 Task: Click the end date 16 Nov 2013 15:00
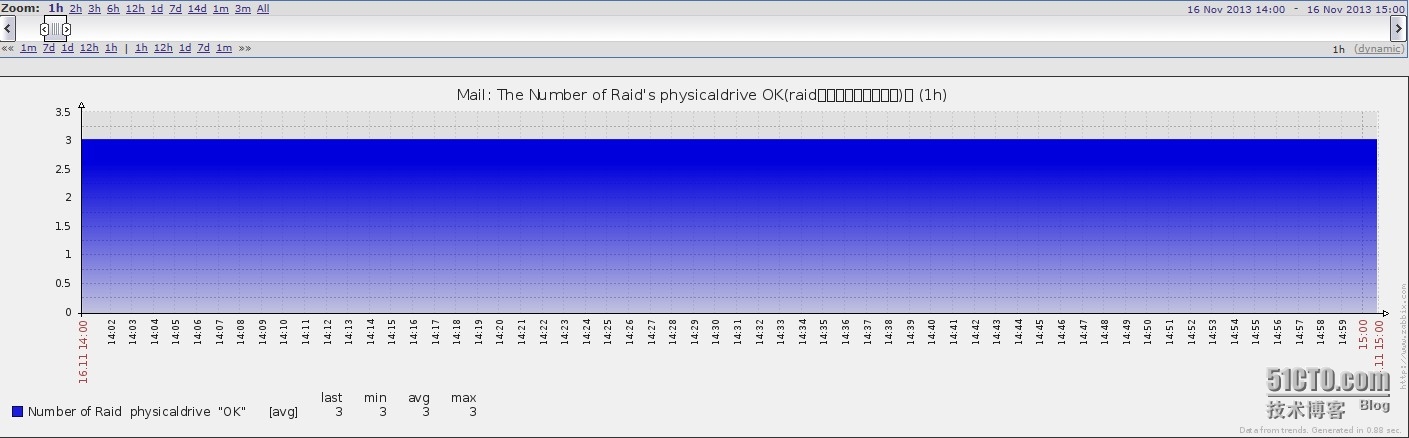[x=1356, y=9]
